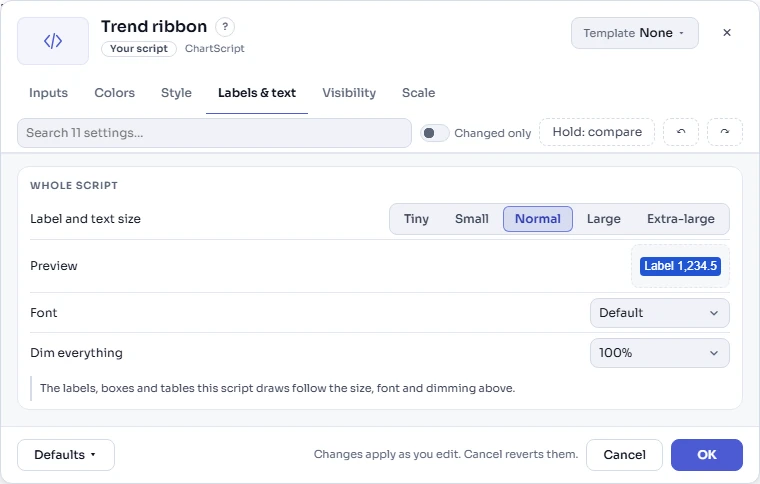Open the help question mark icon
The image size is (760, 484).
(225, 27)
